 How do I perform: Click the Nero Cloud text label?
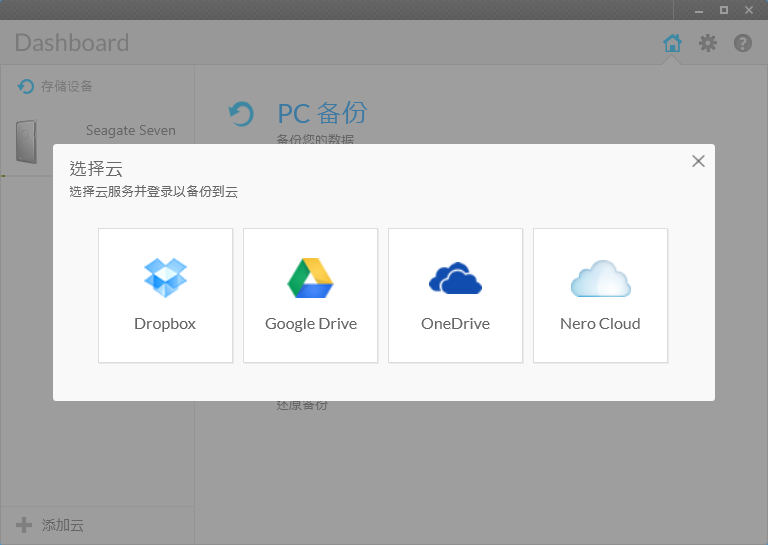pos(600,324)
